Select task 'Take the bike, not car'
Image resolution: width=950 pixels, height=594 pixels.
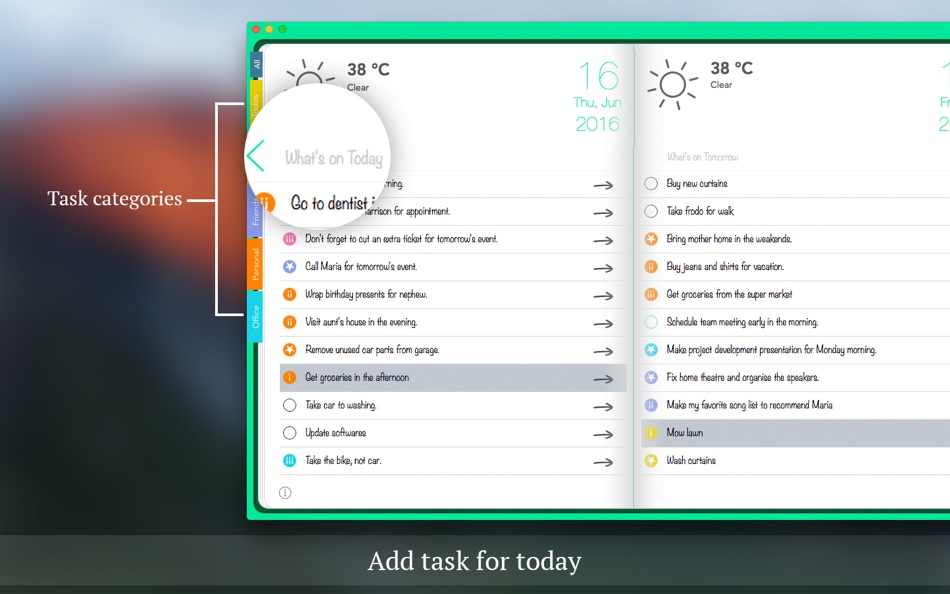coord(343,461)
